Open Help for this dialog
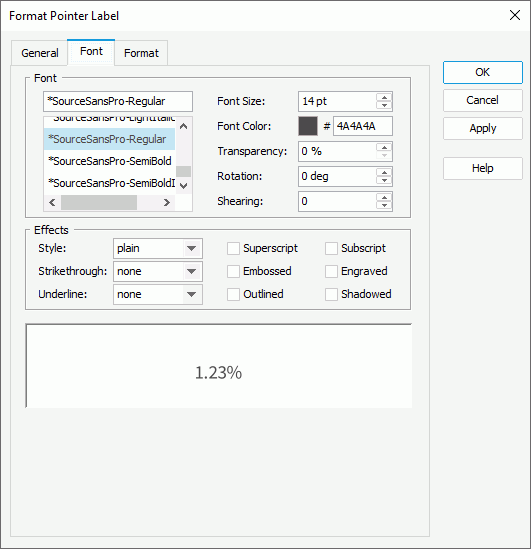Image resolution: width=531 pixels, height=549 pixels. [x=483, y=168]
